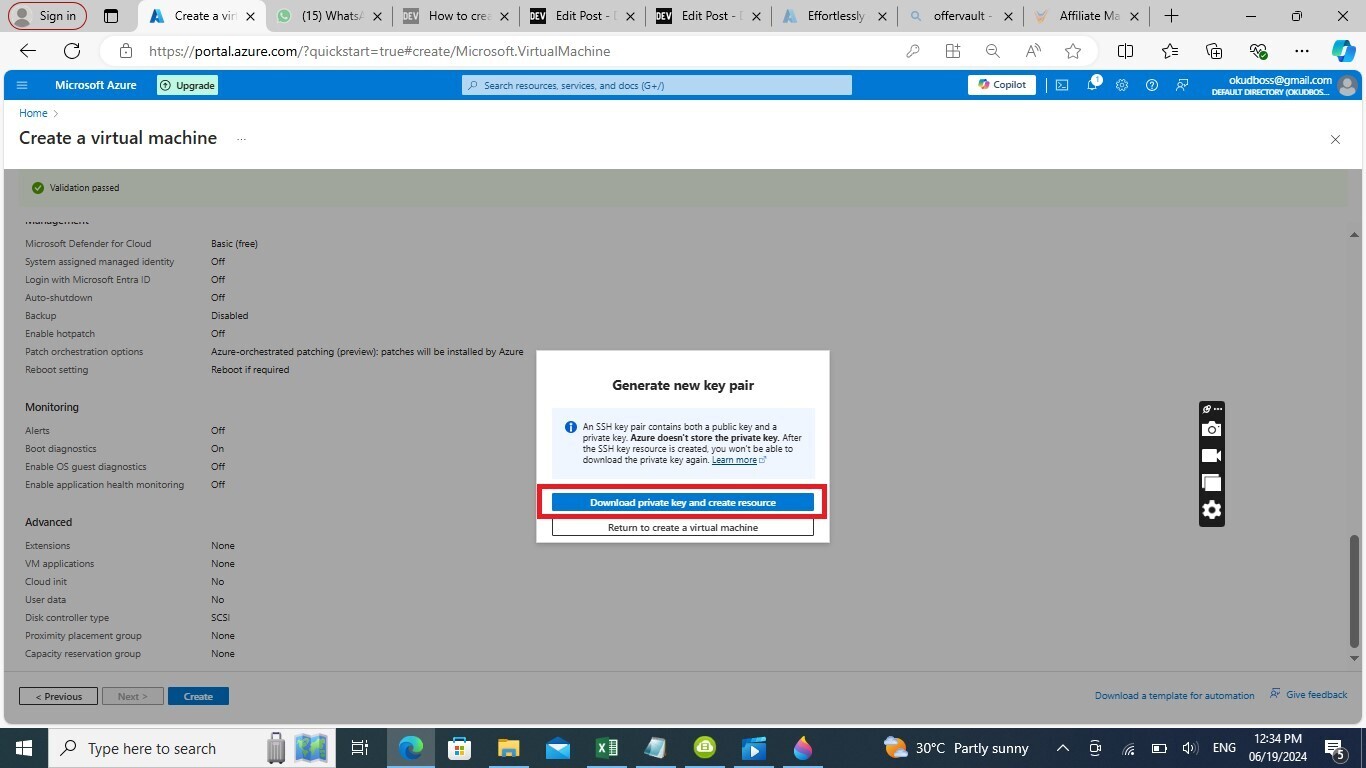
Task: Open the Azure header feedback icon
Action: tap(1182, 85)
